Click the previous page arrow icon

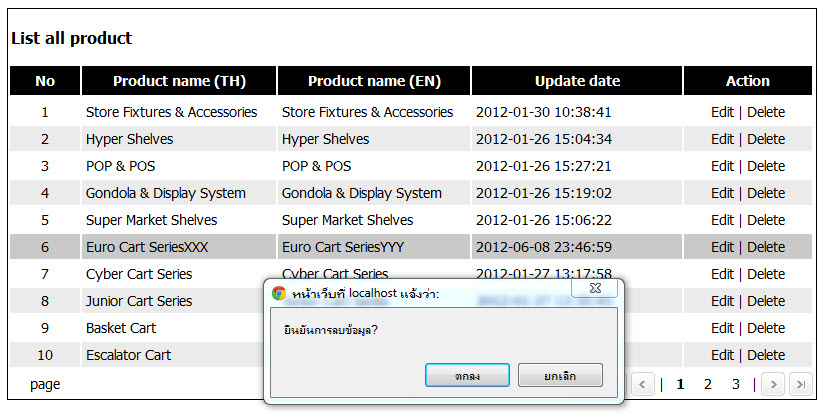[644, 384]
